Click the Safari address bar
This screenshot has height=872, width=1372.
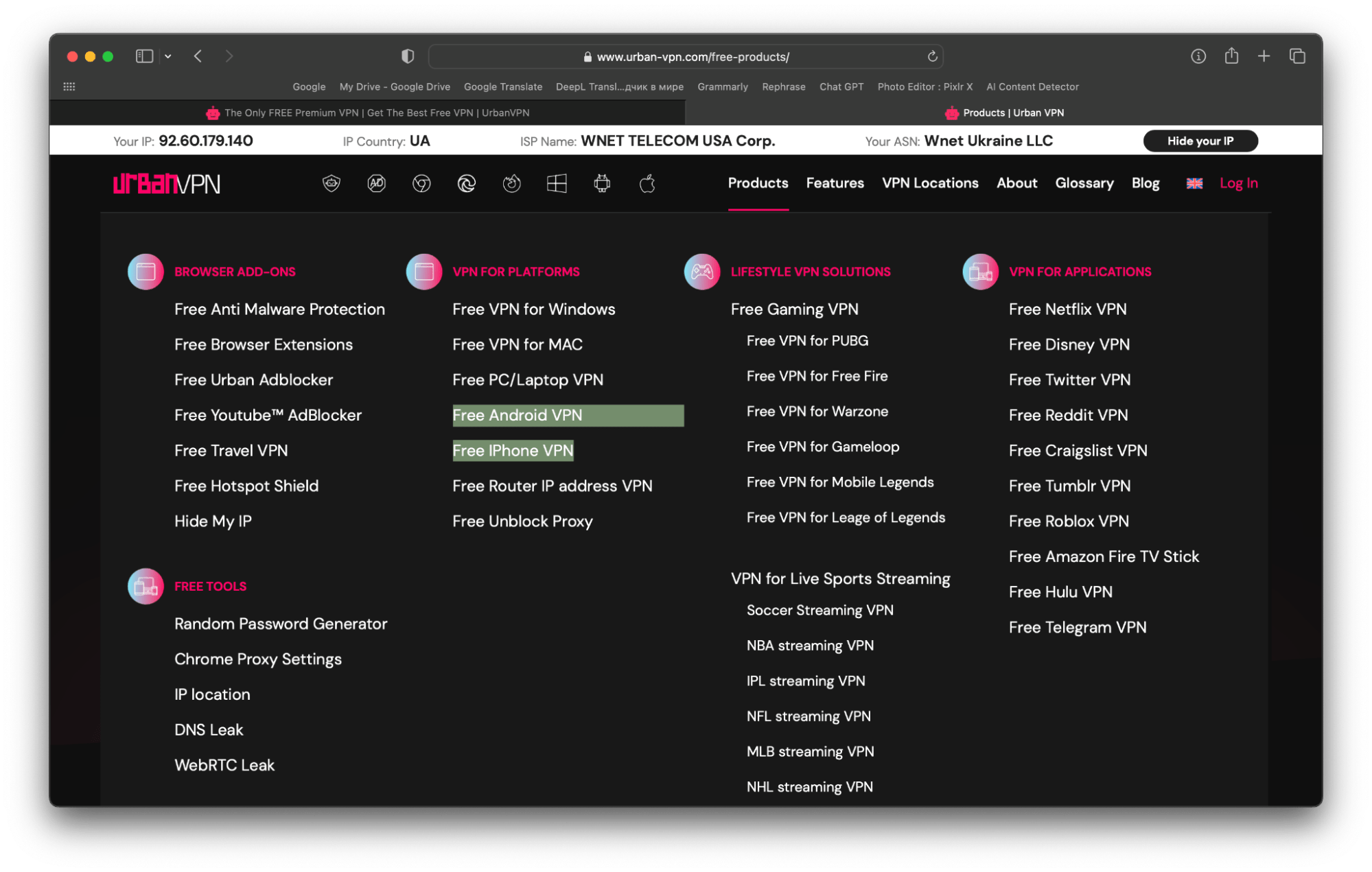point(686,57)
